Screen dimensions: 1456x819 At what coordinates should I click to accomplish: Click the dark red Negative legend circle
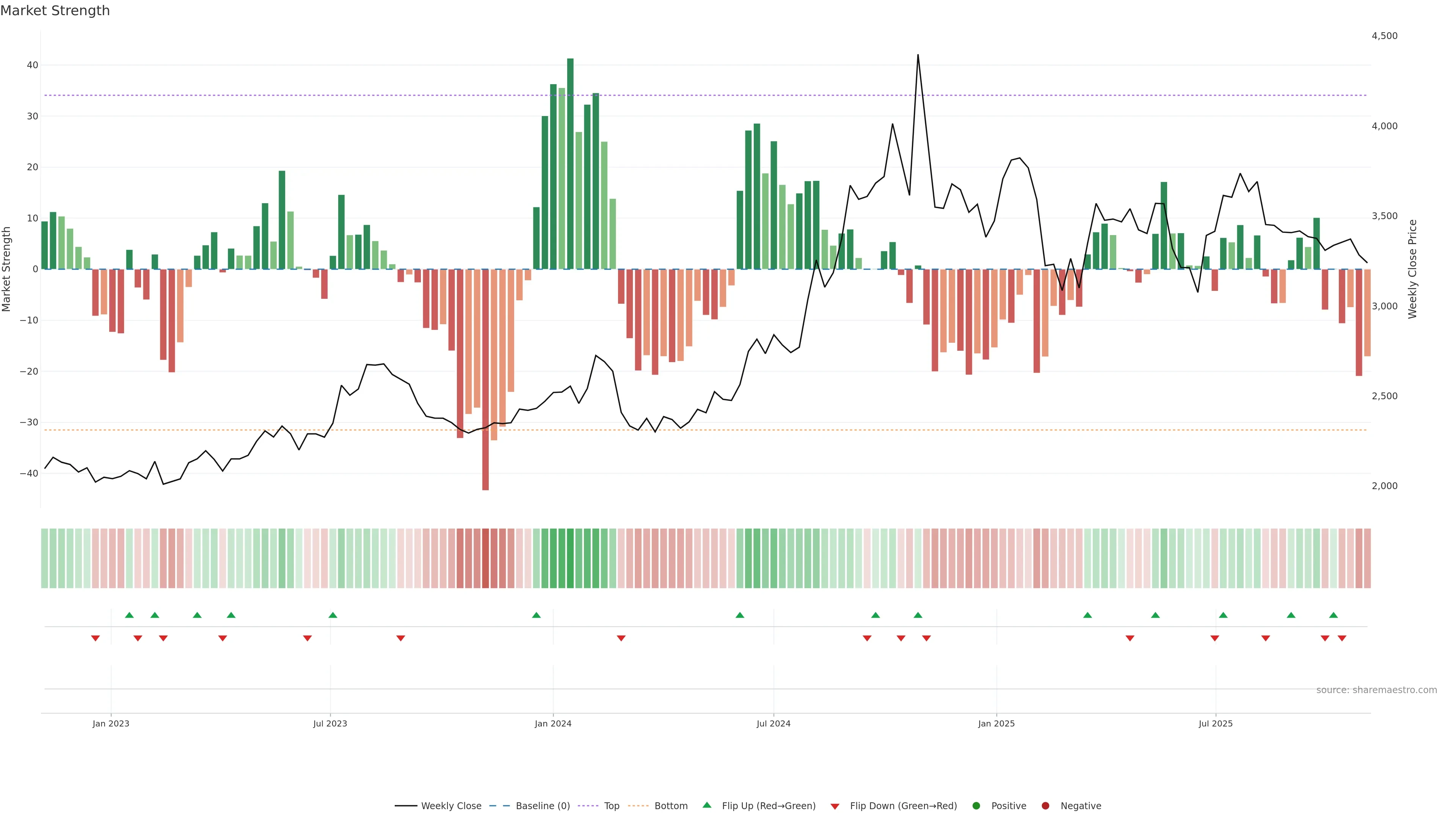tap(1045, 806)
